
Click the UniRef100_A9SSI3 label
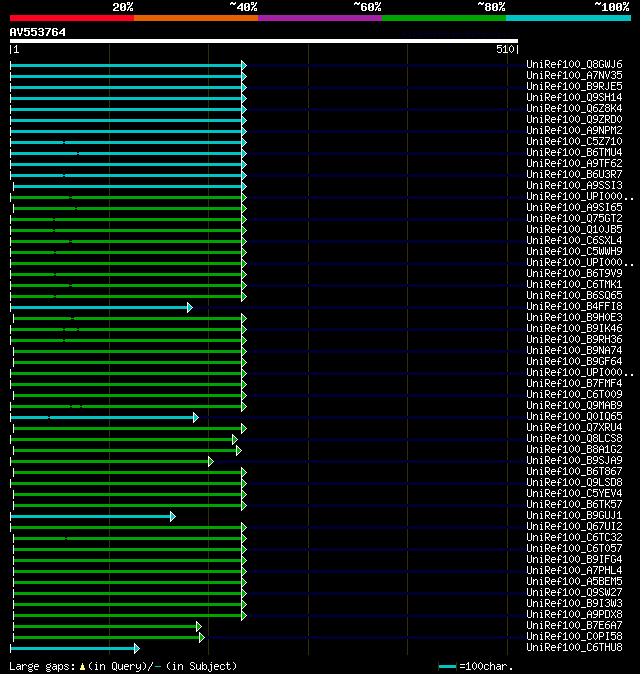tap(574, 186)
